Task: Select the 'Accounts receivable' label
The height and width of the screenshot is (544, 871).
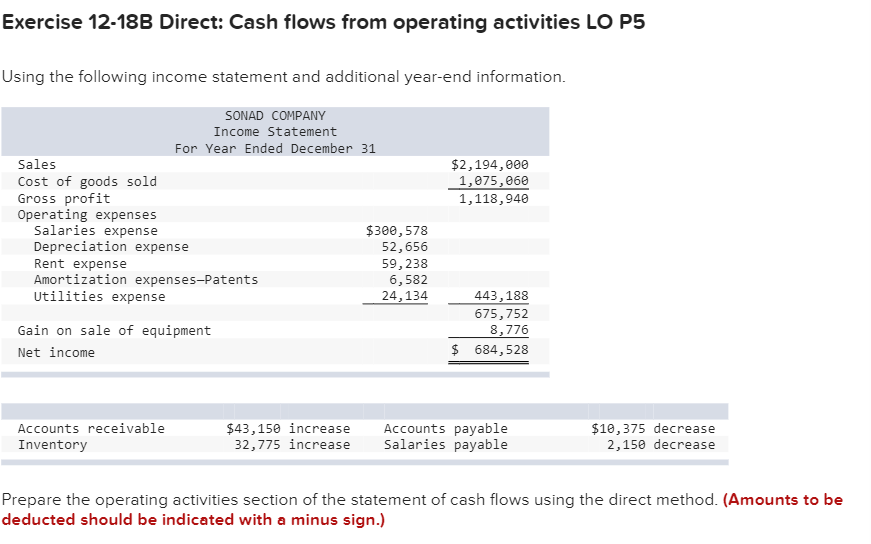Action: (x=91, y=428)
